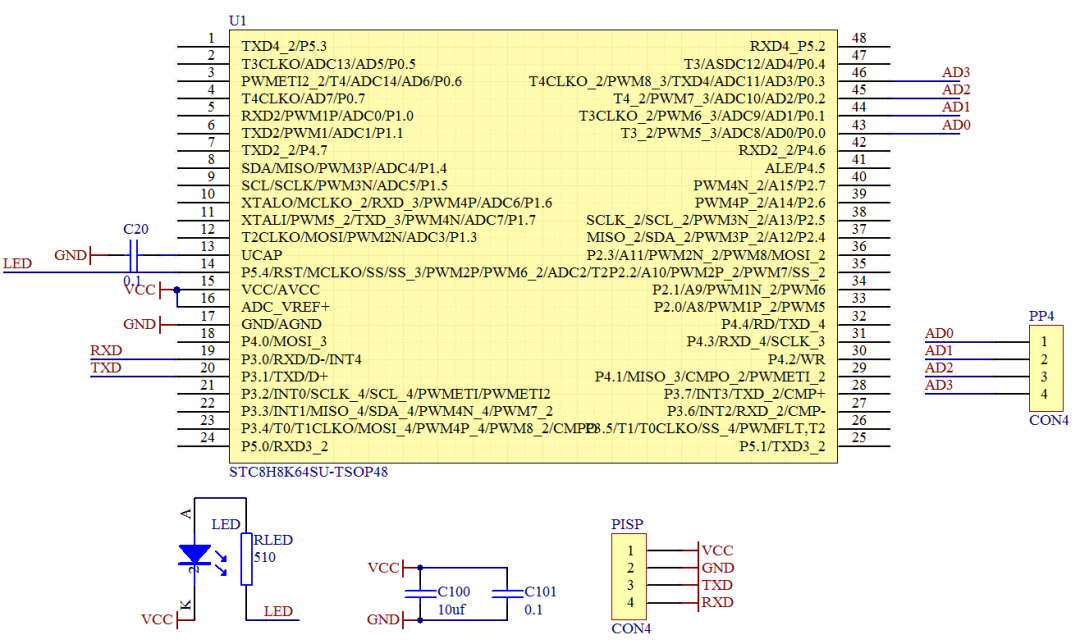Click the TXD2_2/P4.7 pin name
The height and width of the screenshot is (644, 1080).
(x=284, y=150)
